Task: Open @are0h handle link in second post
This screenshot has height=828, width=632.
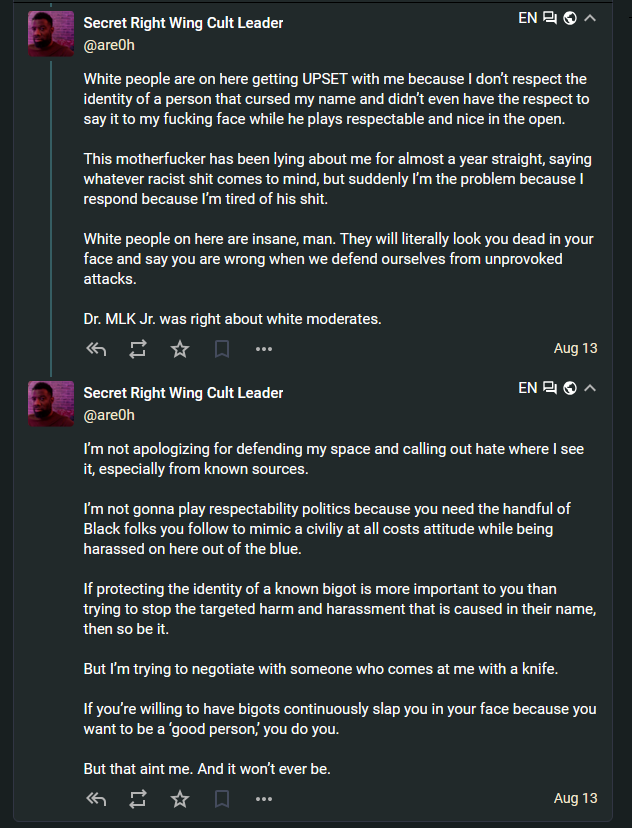Action: [109, 414]
